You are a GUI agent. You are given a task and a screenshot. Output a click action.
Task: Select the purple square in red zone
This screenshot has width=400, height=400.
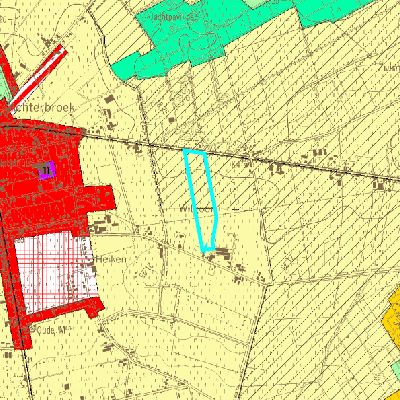pos(47,171)
